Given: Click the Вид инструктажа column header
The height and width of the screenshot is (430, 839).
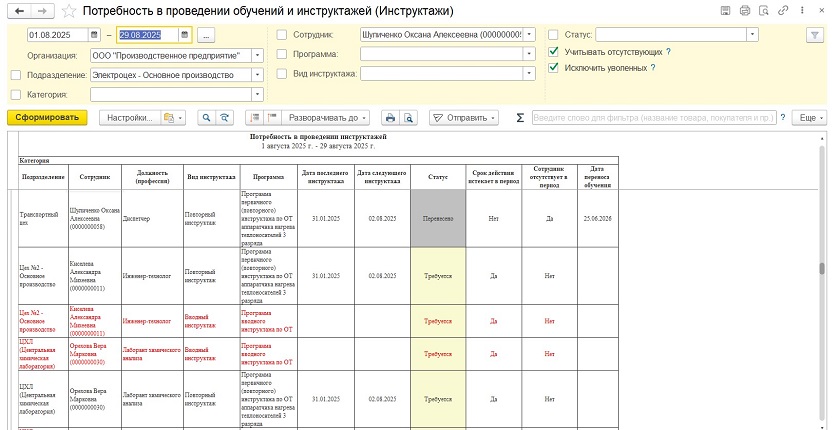Looking at the screenshot, I should coord(211,177).
